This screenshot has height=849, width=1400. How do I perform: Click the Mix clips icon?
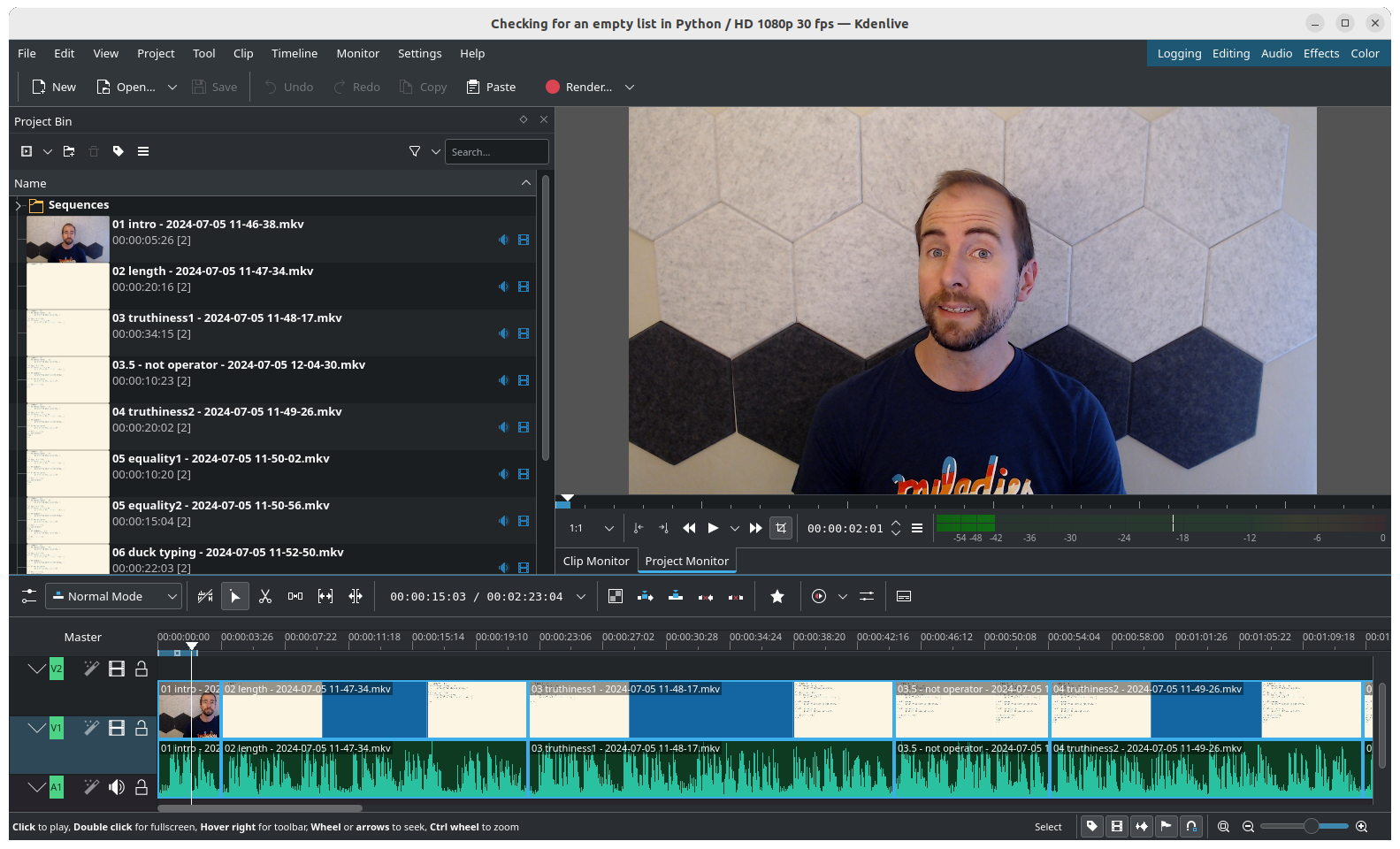[205, 597]
